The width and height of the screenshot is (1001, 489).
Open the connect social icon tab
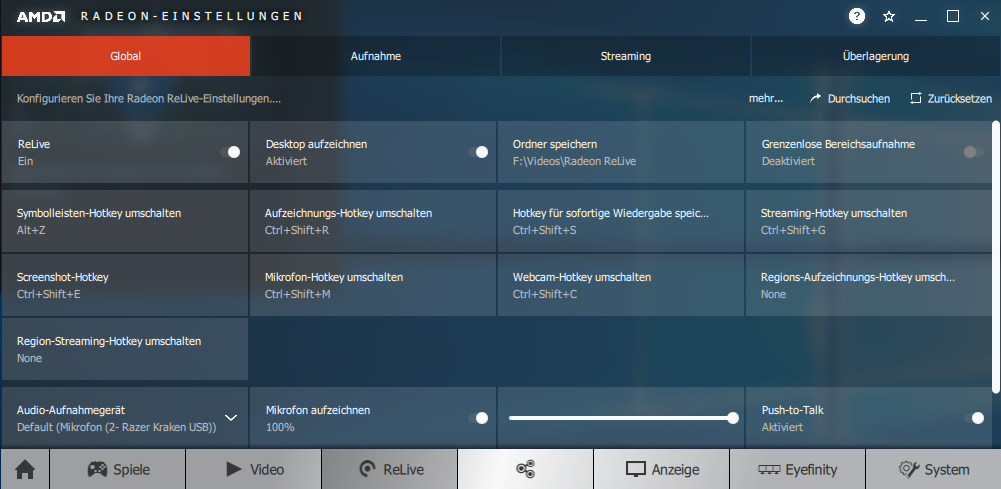tap(525, 470)
